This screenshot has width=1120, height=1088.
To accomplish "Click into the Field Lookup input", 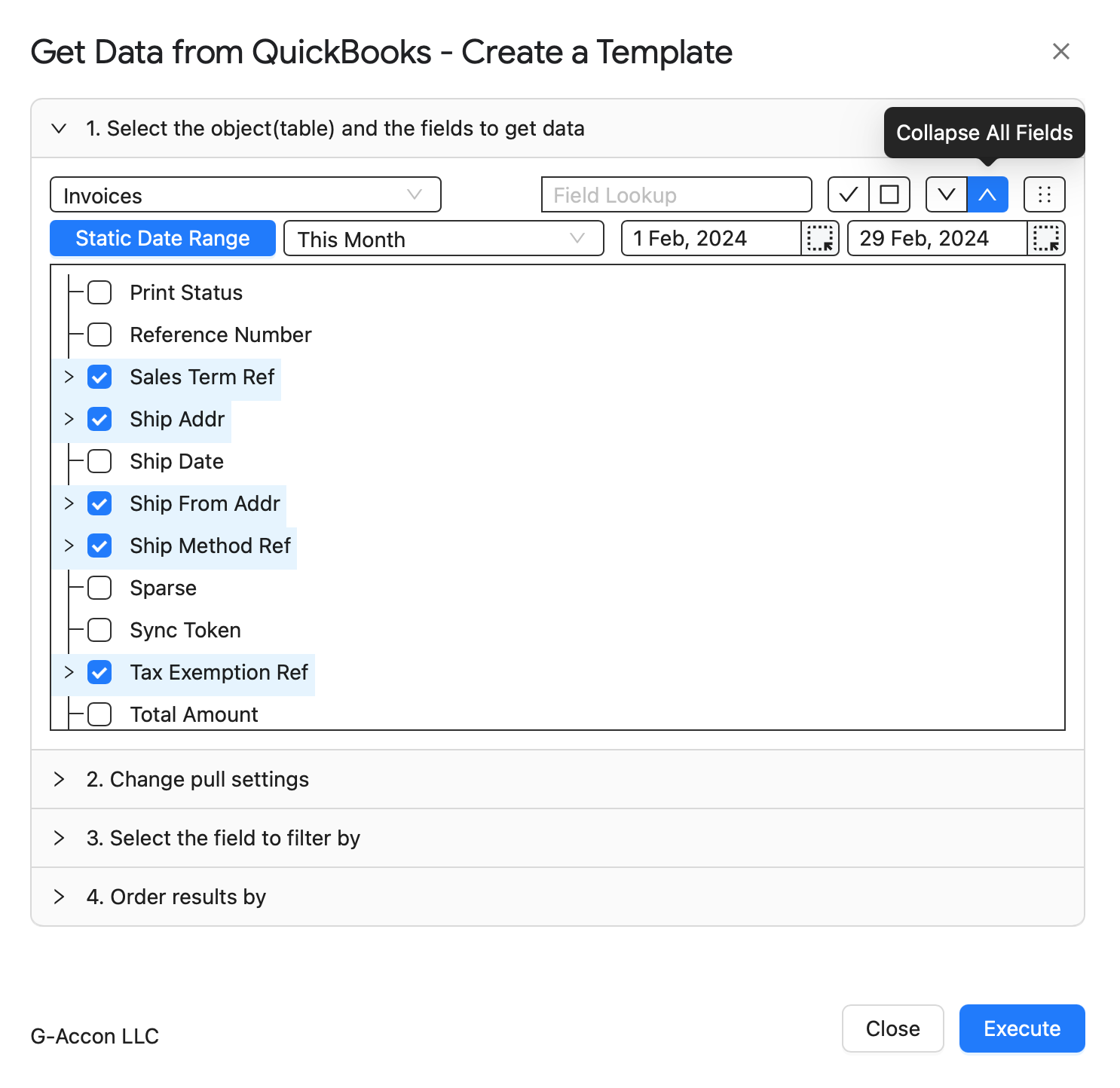I will [677, 195].
